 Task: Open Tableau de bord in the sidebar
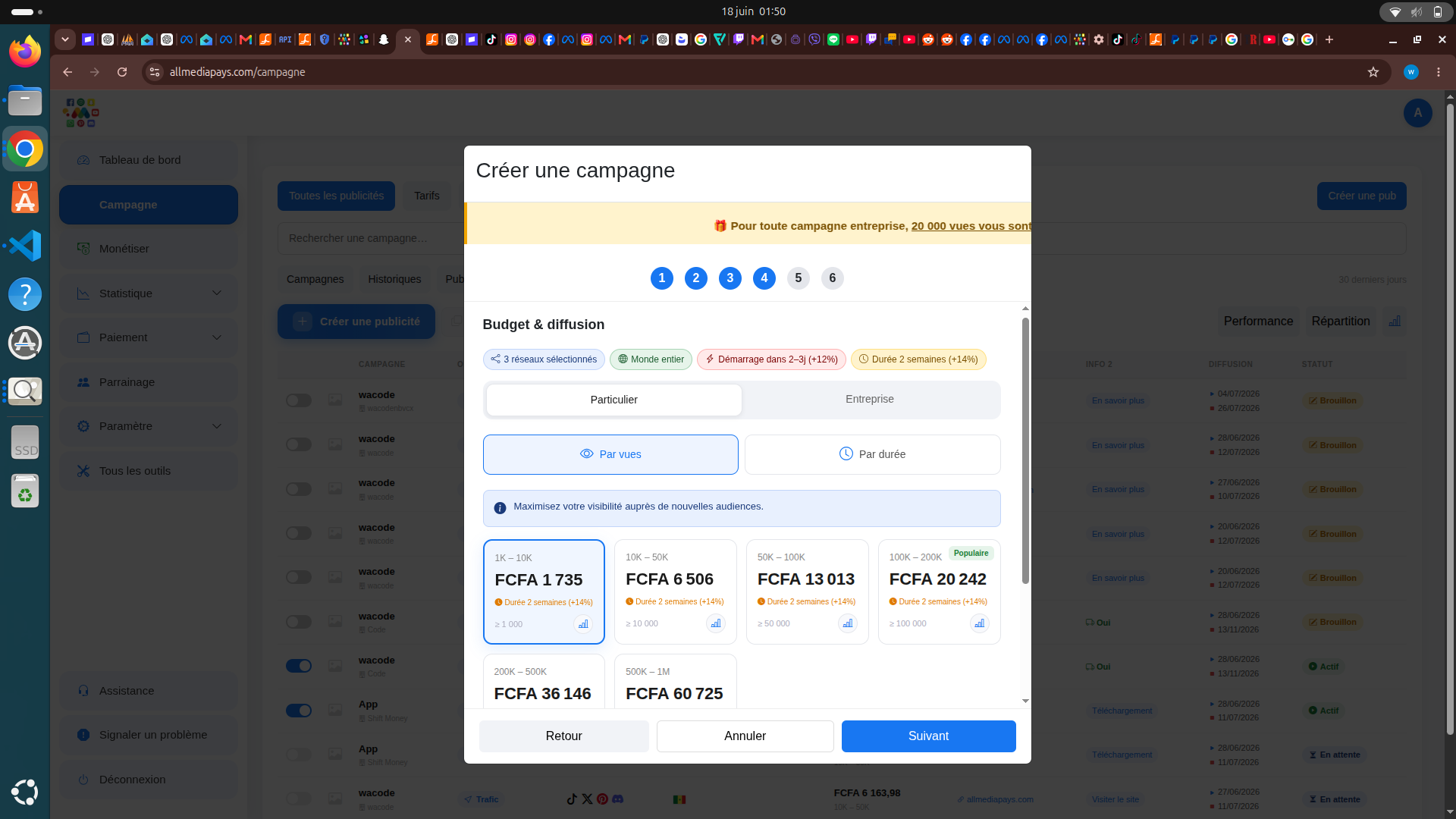pyautogui.click(x=149, y=160)
